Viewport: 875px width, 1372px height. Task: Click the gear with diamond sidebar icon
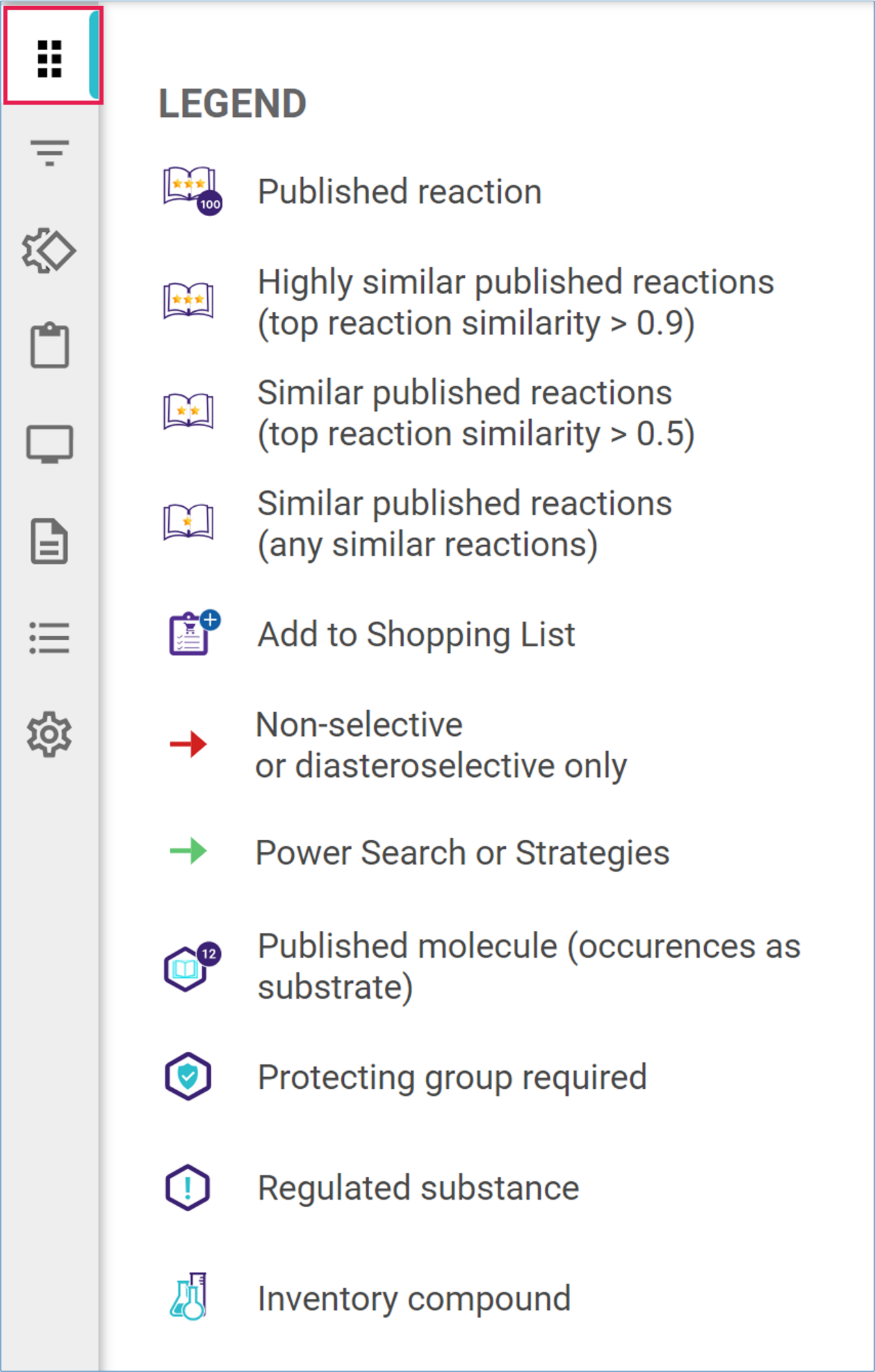tap(49, 250)
